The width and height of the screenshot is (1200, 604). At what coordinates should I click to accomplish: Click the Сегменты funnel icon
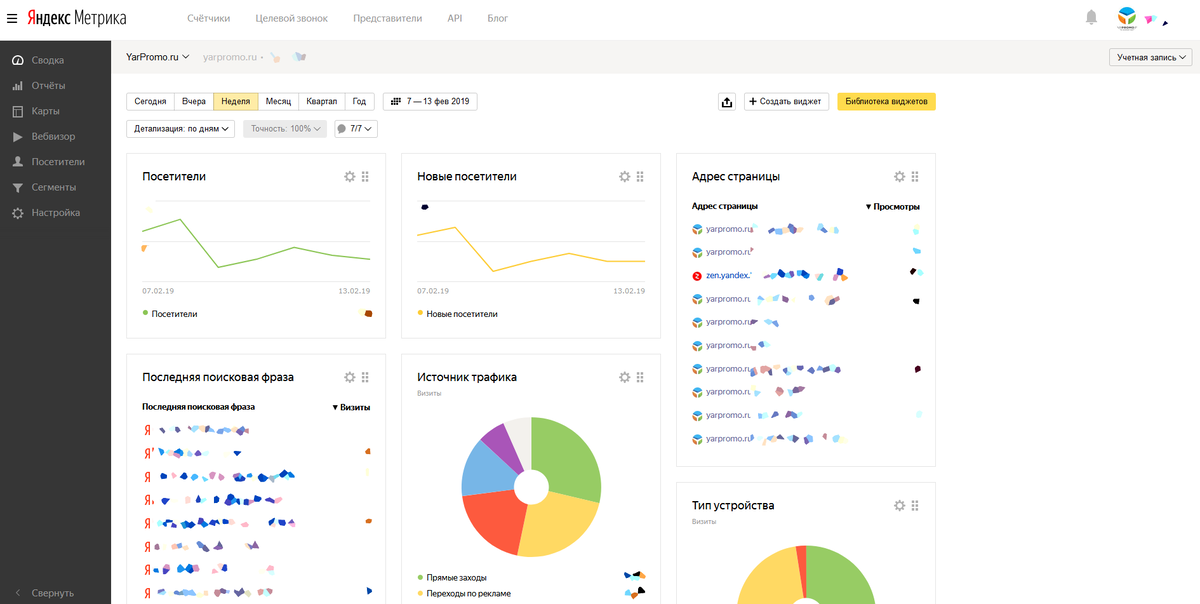pyautogui.click(x=17, y=187)
